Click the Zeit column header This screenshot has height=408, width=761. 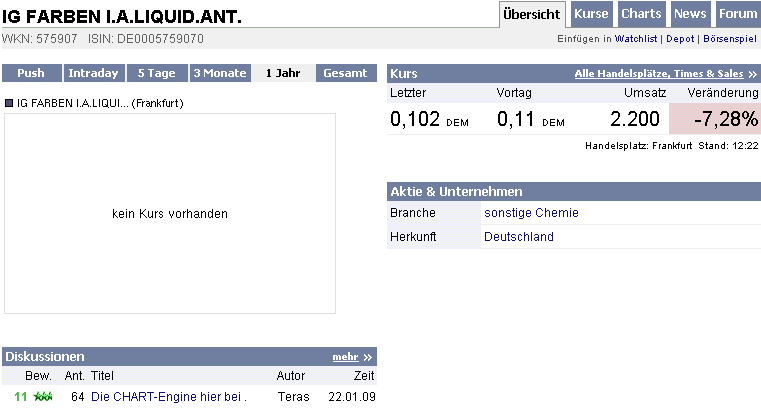pos(364,376)
